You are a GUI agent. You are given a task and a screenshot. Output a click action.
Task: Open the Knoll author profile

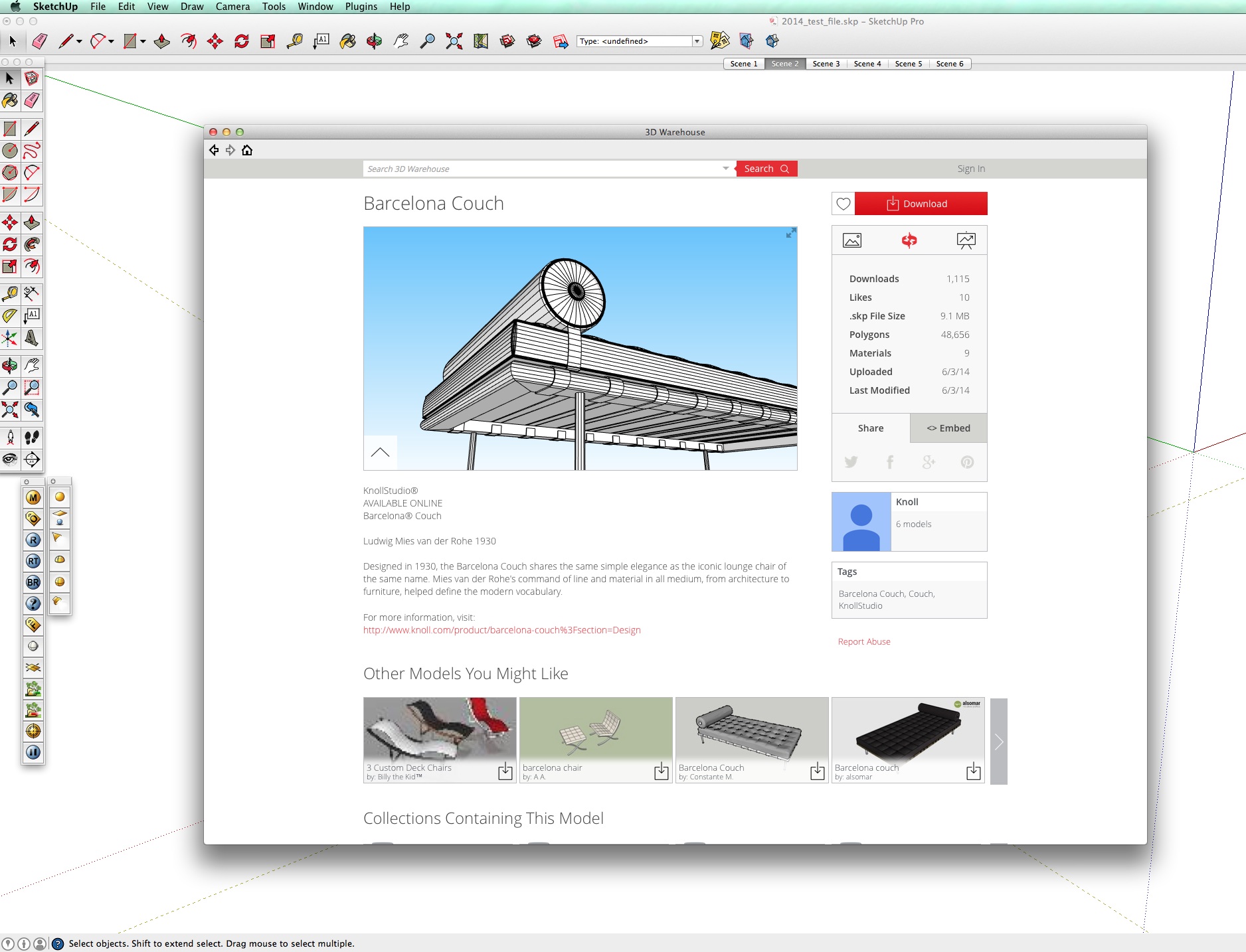(x=907, y=502)
